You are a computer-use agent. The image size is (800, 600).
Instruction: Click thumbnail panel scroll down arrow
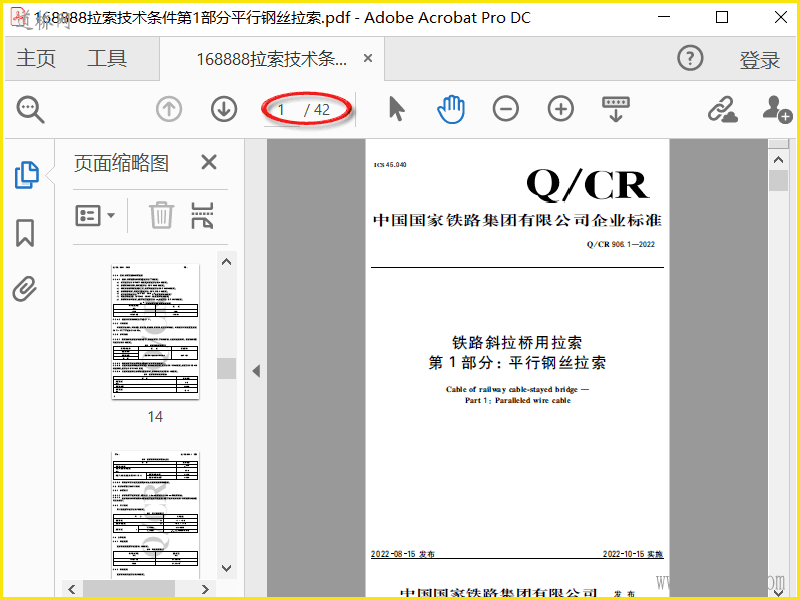[227, 568]
